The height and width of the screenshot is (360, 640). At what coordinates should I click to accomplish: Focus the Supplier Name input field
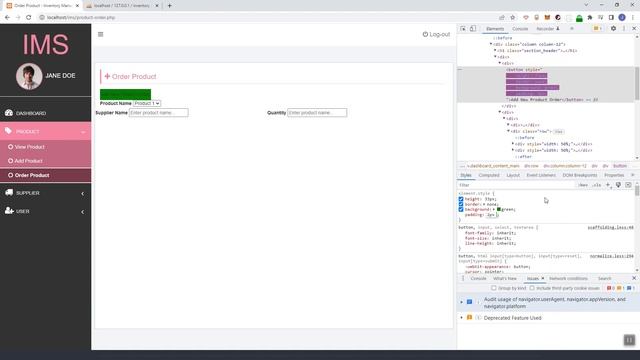(x=159, y=113)
